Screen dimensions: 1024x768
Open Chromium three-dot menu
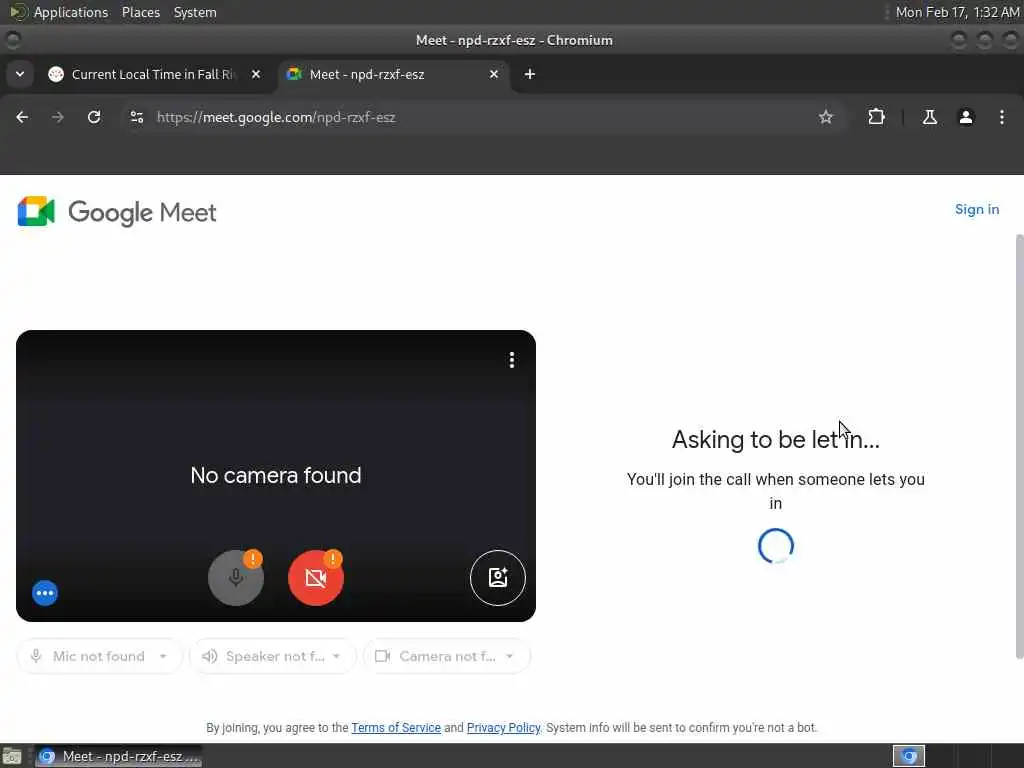pos(1001,117)
